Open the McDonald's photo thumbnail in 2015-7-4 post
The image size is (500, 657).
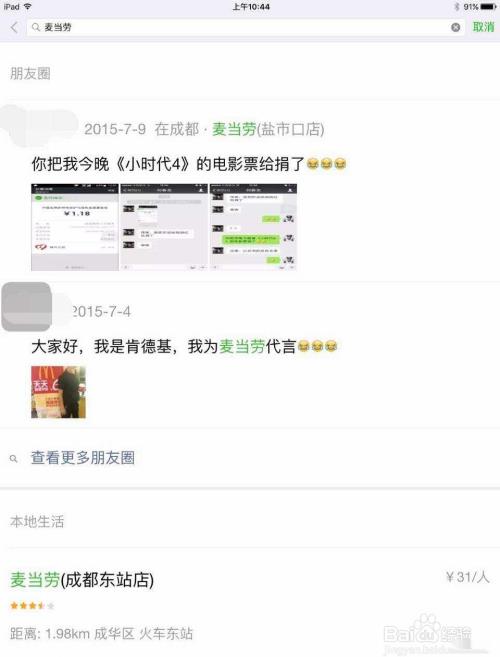click(x=58, y=392)
